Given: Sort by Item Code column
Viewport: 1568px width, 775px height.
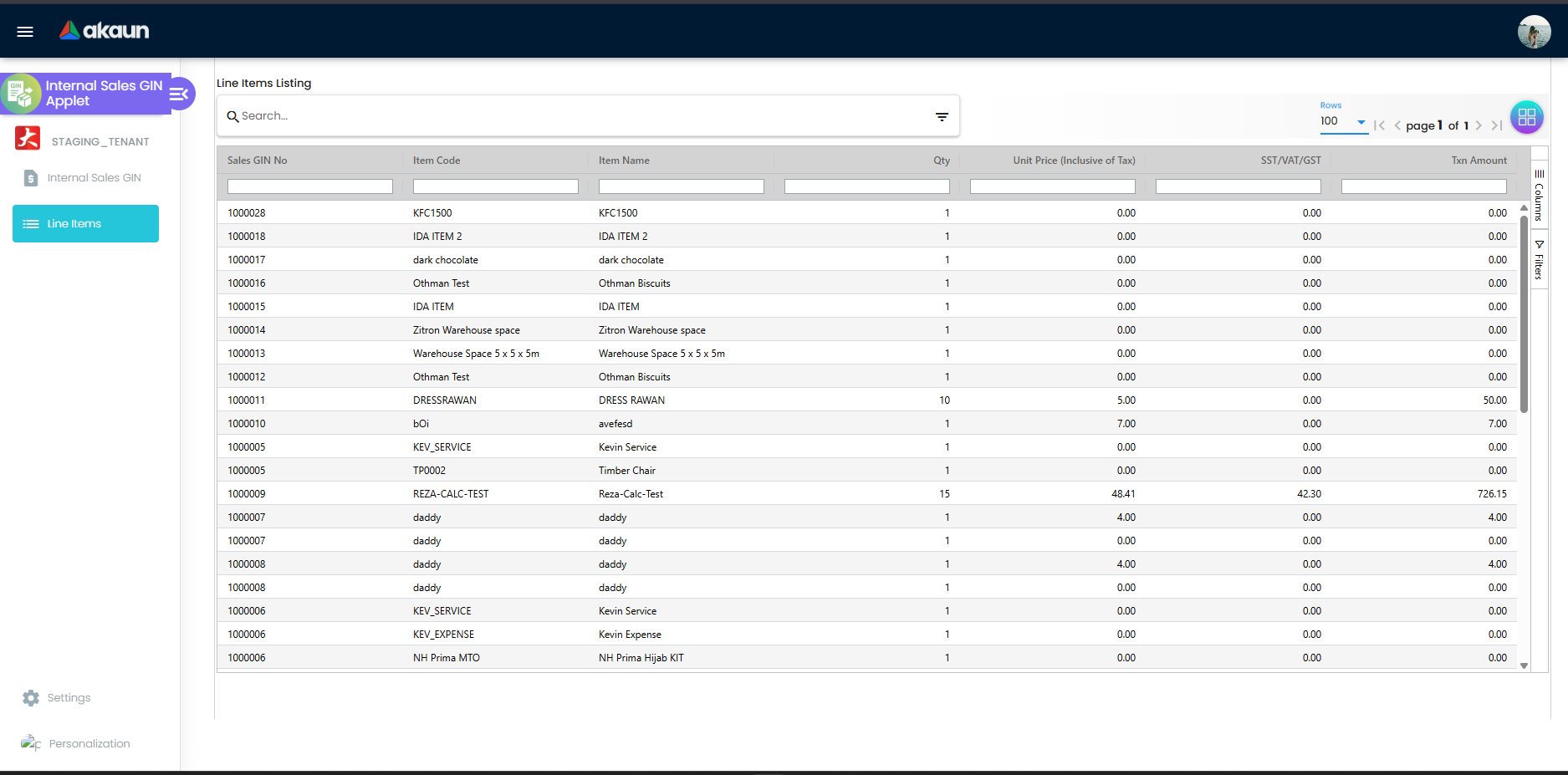Looking at the screenshot, I should tap(437, 161).
